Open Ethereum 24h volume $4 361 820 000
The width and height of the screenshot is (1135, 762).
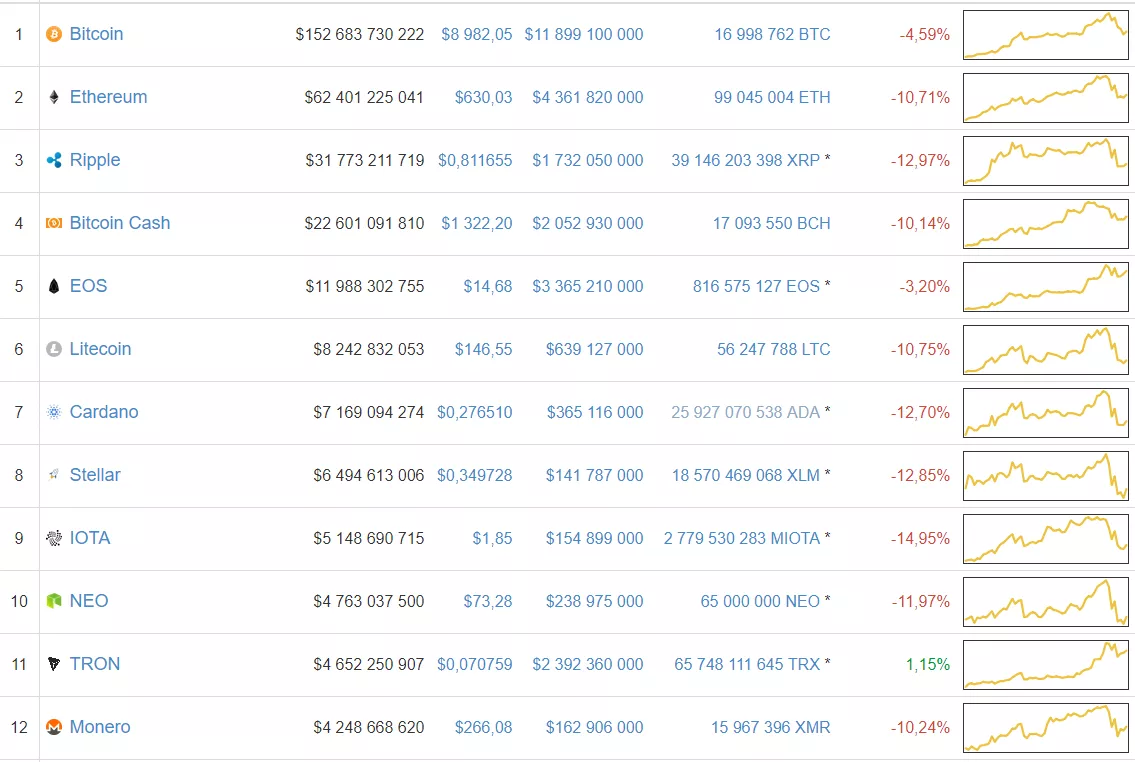tap(588, 97)
